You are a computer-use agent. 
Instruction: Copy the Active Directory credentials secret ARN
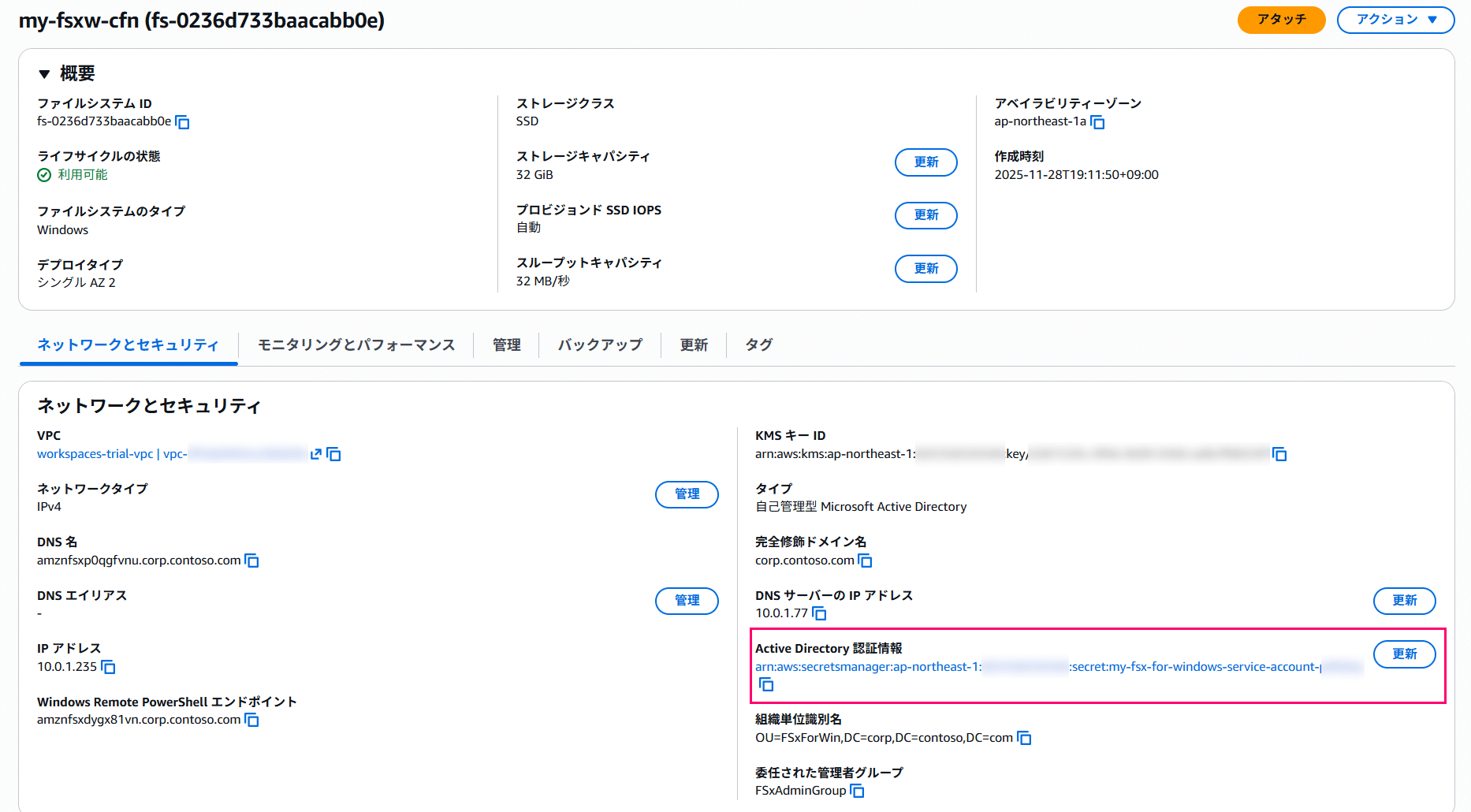[765, 684]
